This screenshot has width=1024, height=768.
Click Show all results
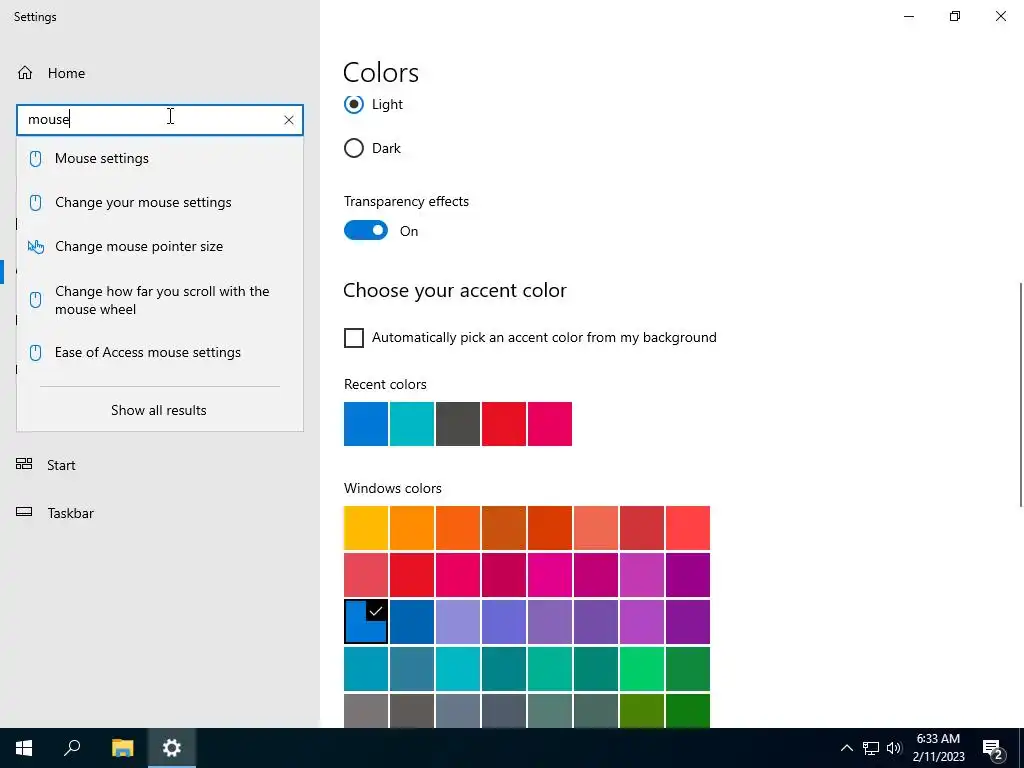(x=159, y=410)
